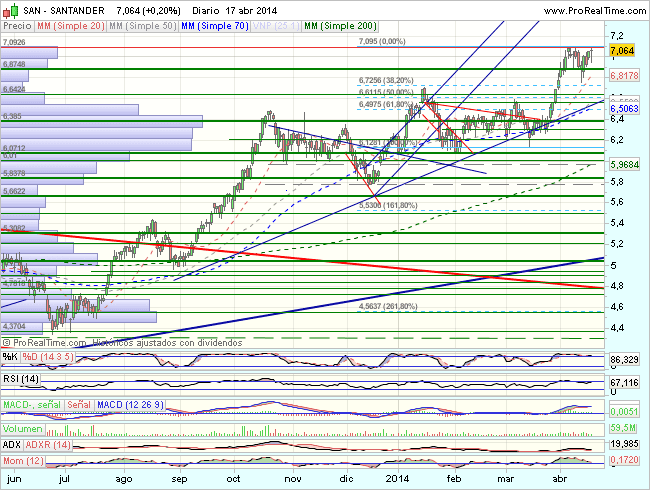Select the volume value 59,5M
The height and width of the screenshot is (490, 650).
623,428
